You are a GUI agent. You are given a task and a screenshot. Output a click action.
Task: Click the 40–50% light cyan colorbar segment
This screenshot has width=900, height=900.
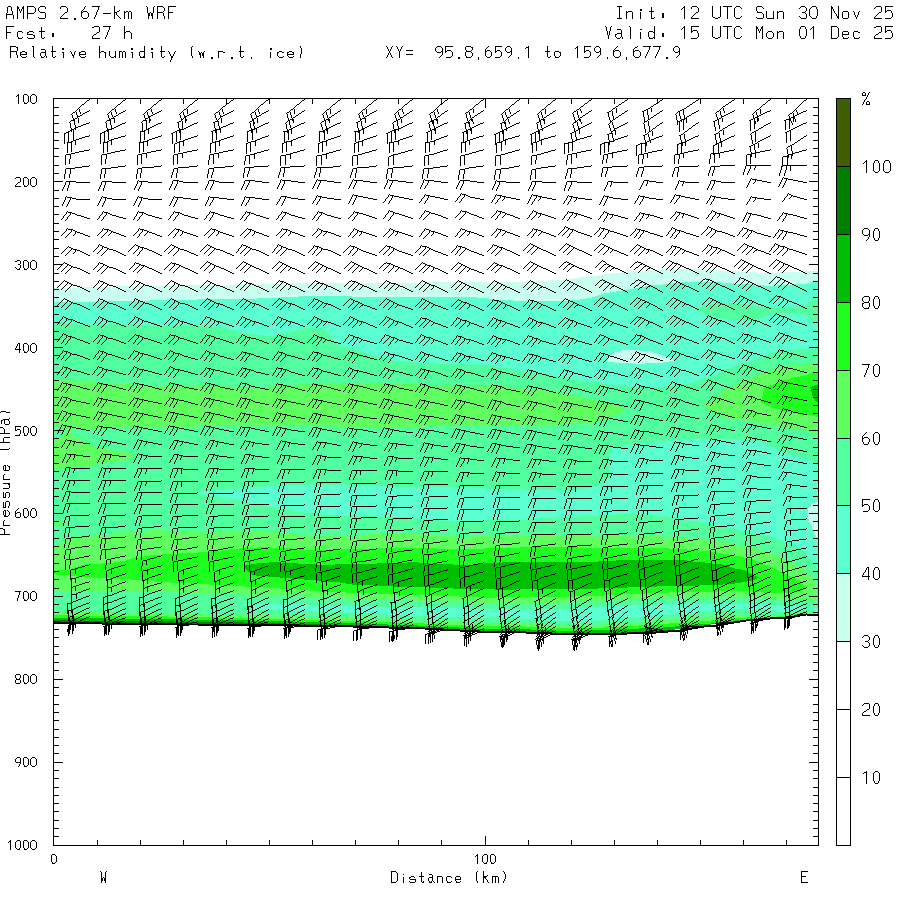pos(843,540)
